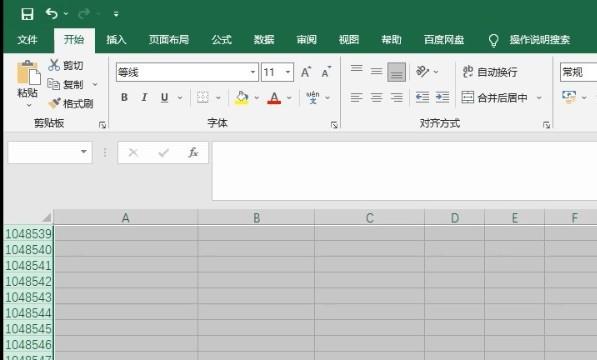Switch to the 审阅 tab
597x360 pixels.
point(306,40)
